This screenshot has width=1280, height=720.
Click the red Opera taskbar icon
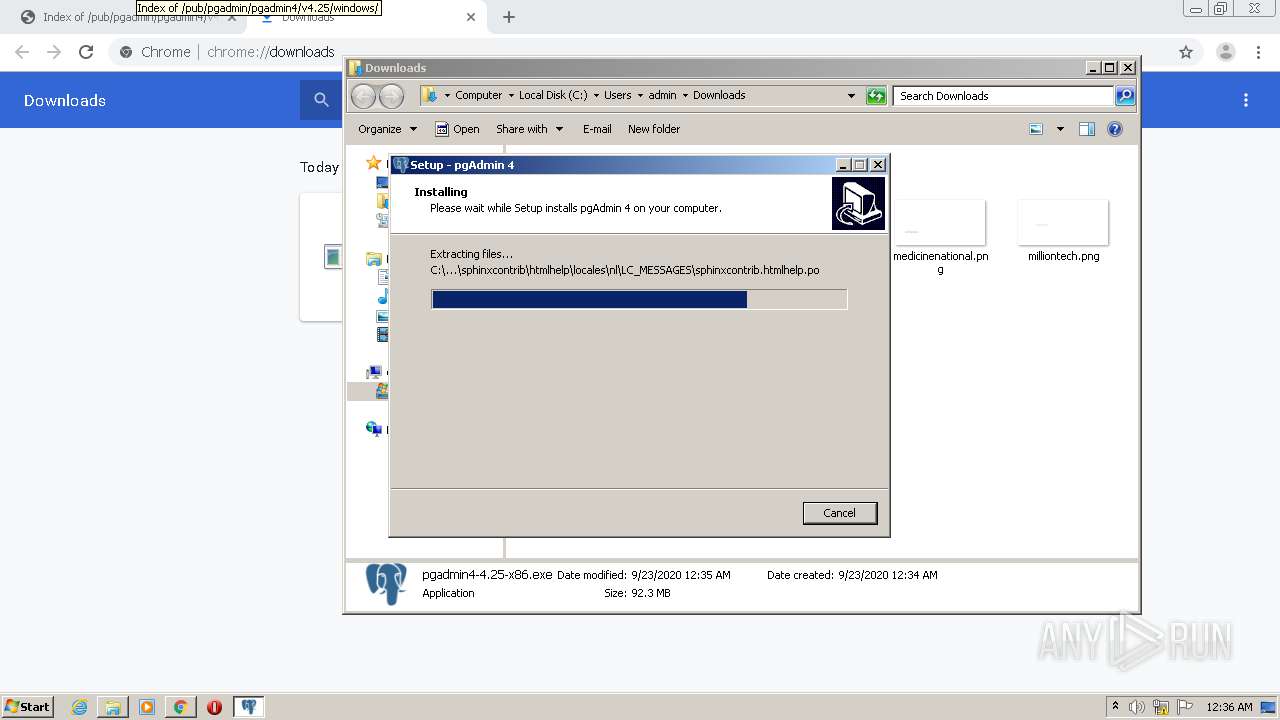click(x=214, y=707)
